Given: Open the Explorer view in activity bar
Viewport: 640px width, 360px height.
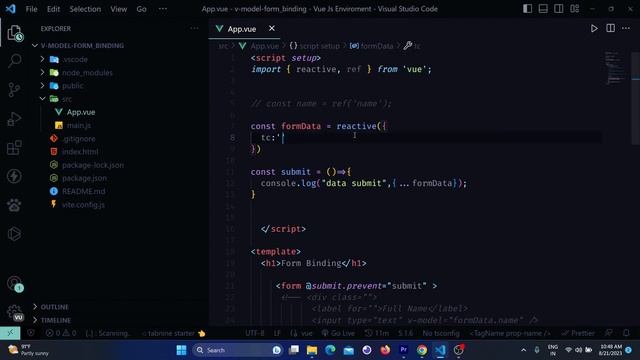Looking at the screenshot, I should pyautogui.click(x=15, y=33).
